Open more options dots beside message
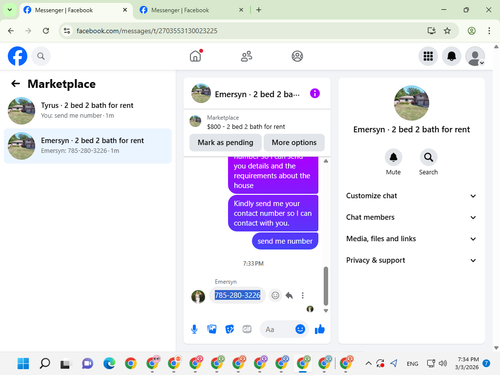 coord(303,295)
